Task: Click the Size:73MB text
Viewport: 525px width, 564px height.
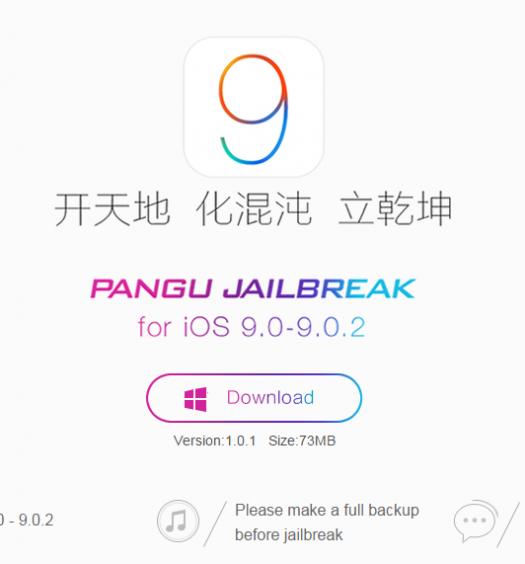Action: (x=302, y=441)
